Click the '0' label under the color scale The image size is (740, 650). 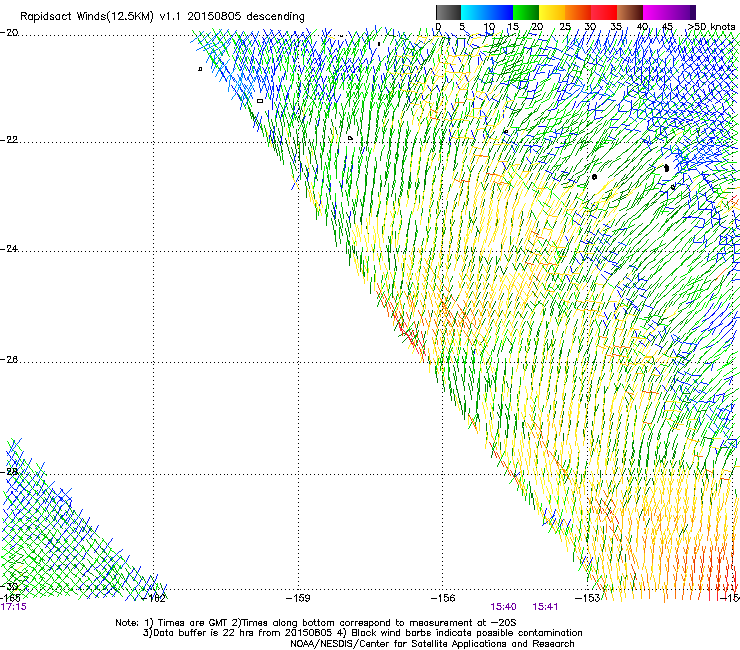click(x=438, y=27)
